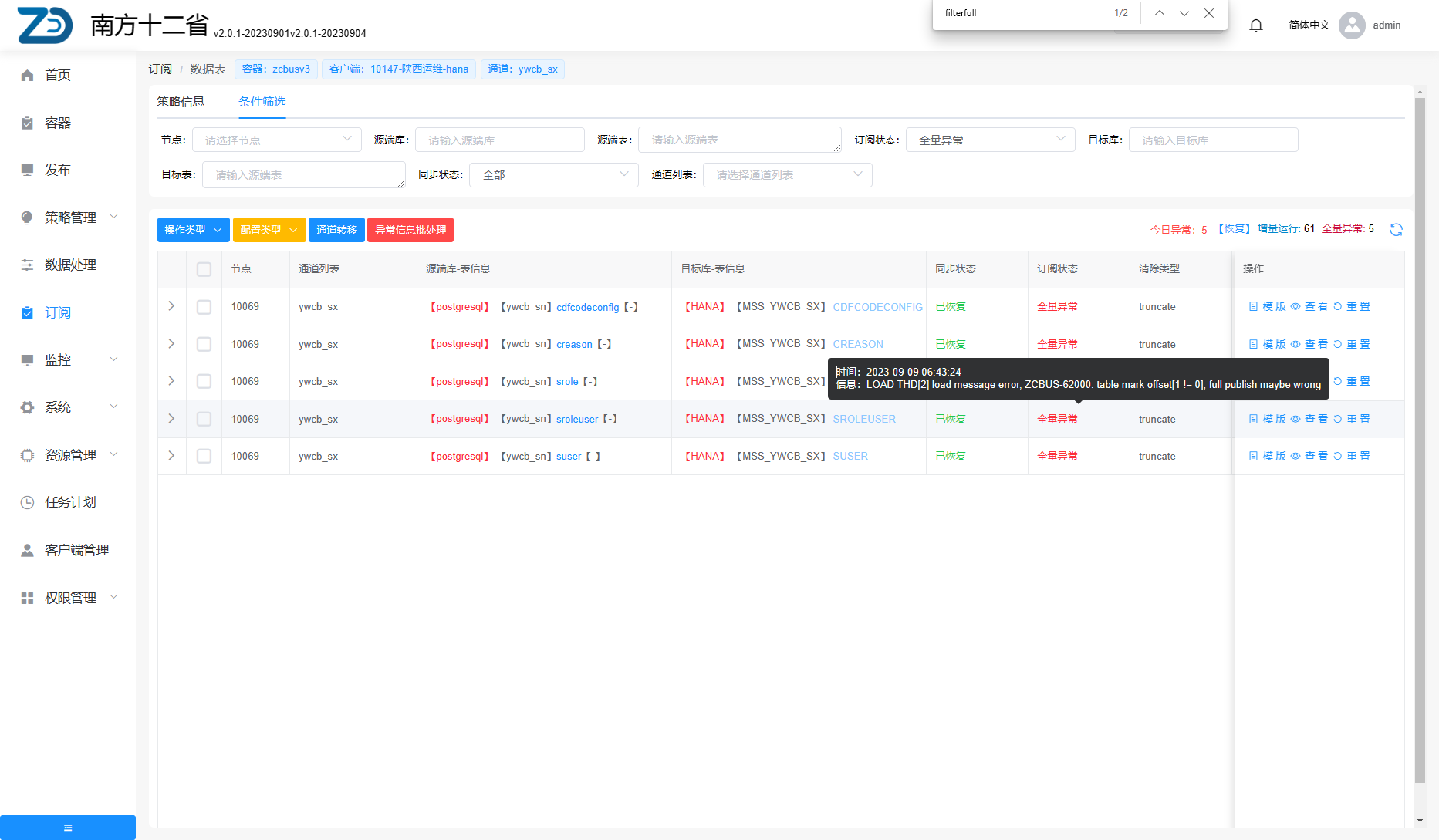The image size is (1439, 840).
Task: Select all rows using the header checkbox
Action: [x=204, y=269]
